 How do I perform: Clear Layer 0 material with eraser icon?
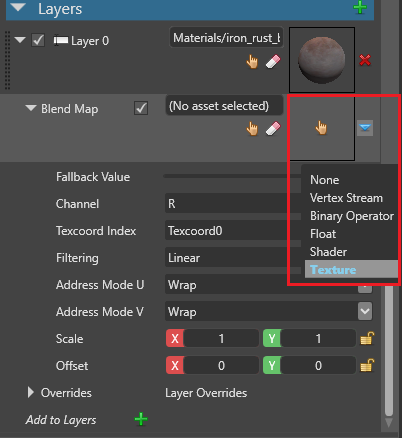[x=273, y=62]
